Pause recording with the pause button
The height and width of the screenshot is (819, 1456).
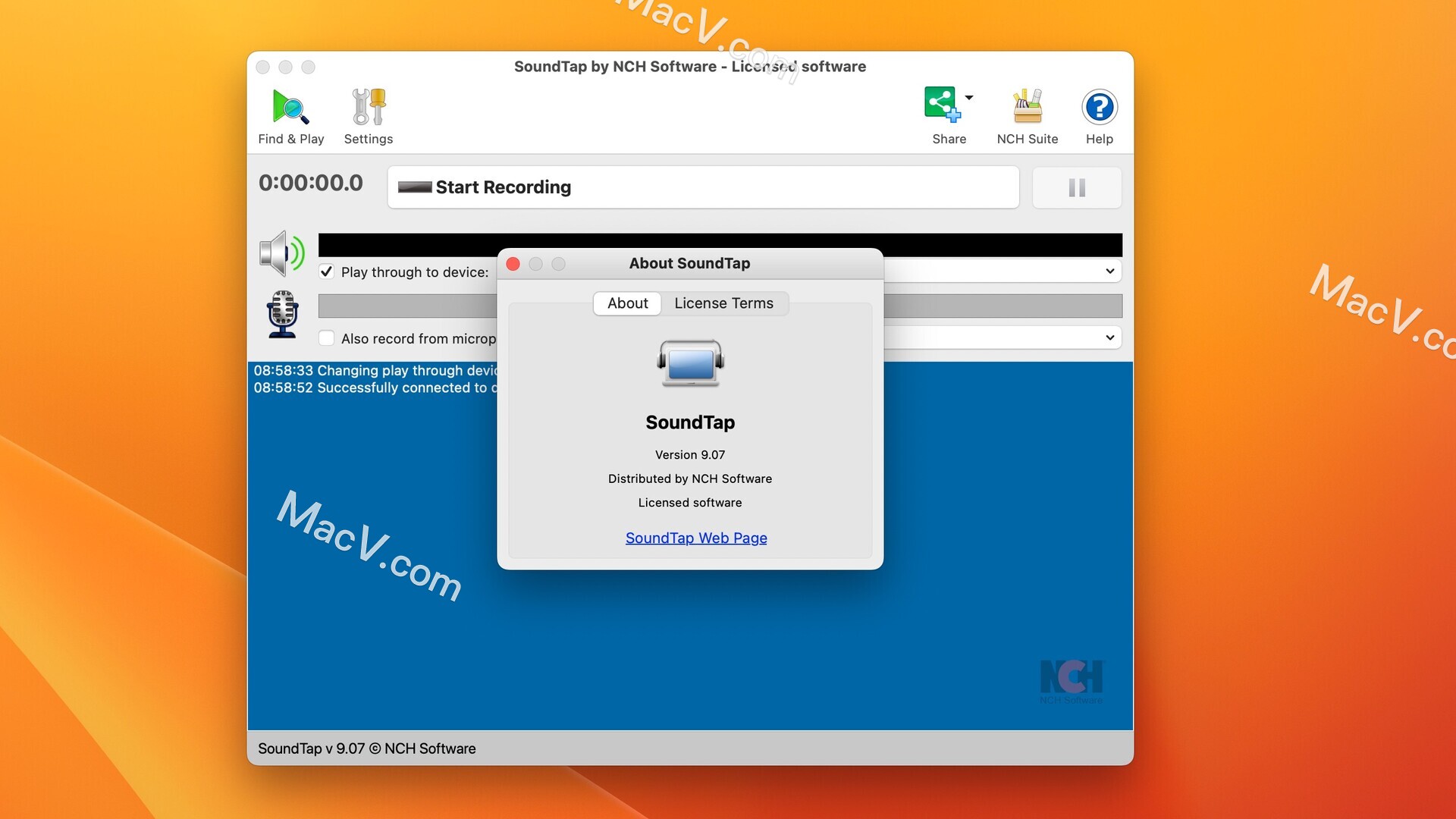[x=1077, y=187]
